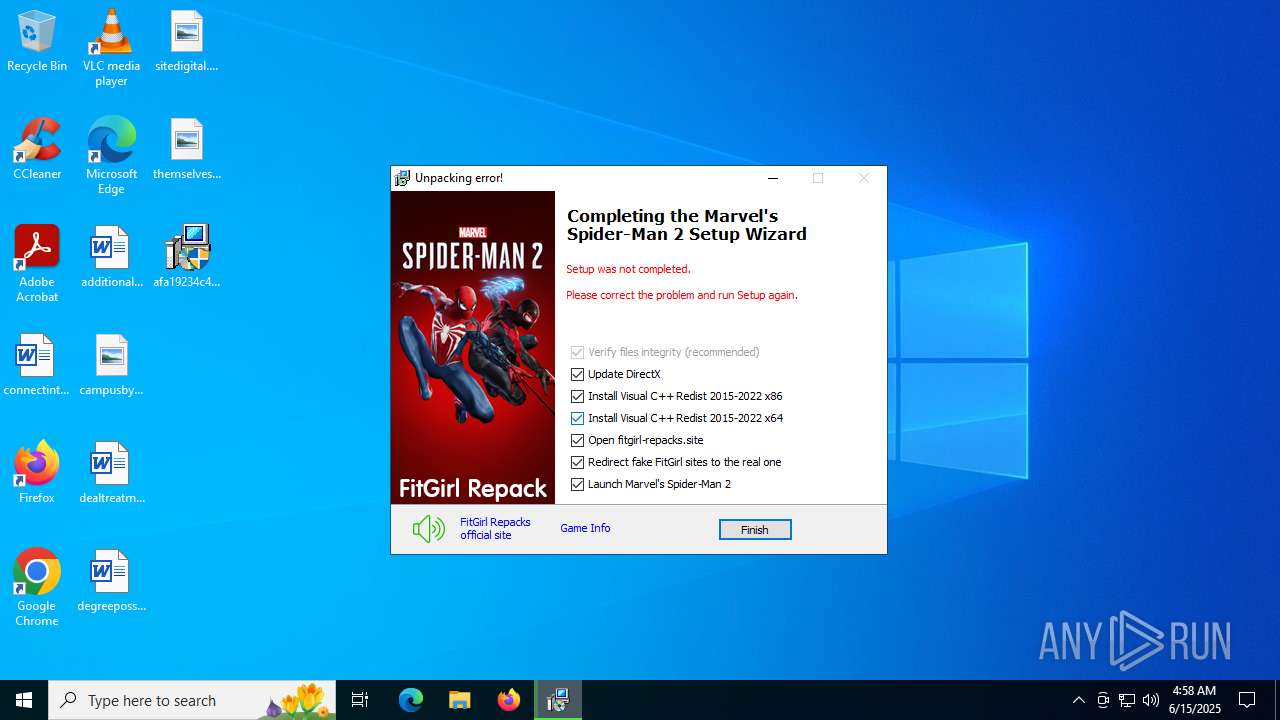Open the clock and date flyout

point(1196,700)
